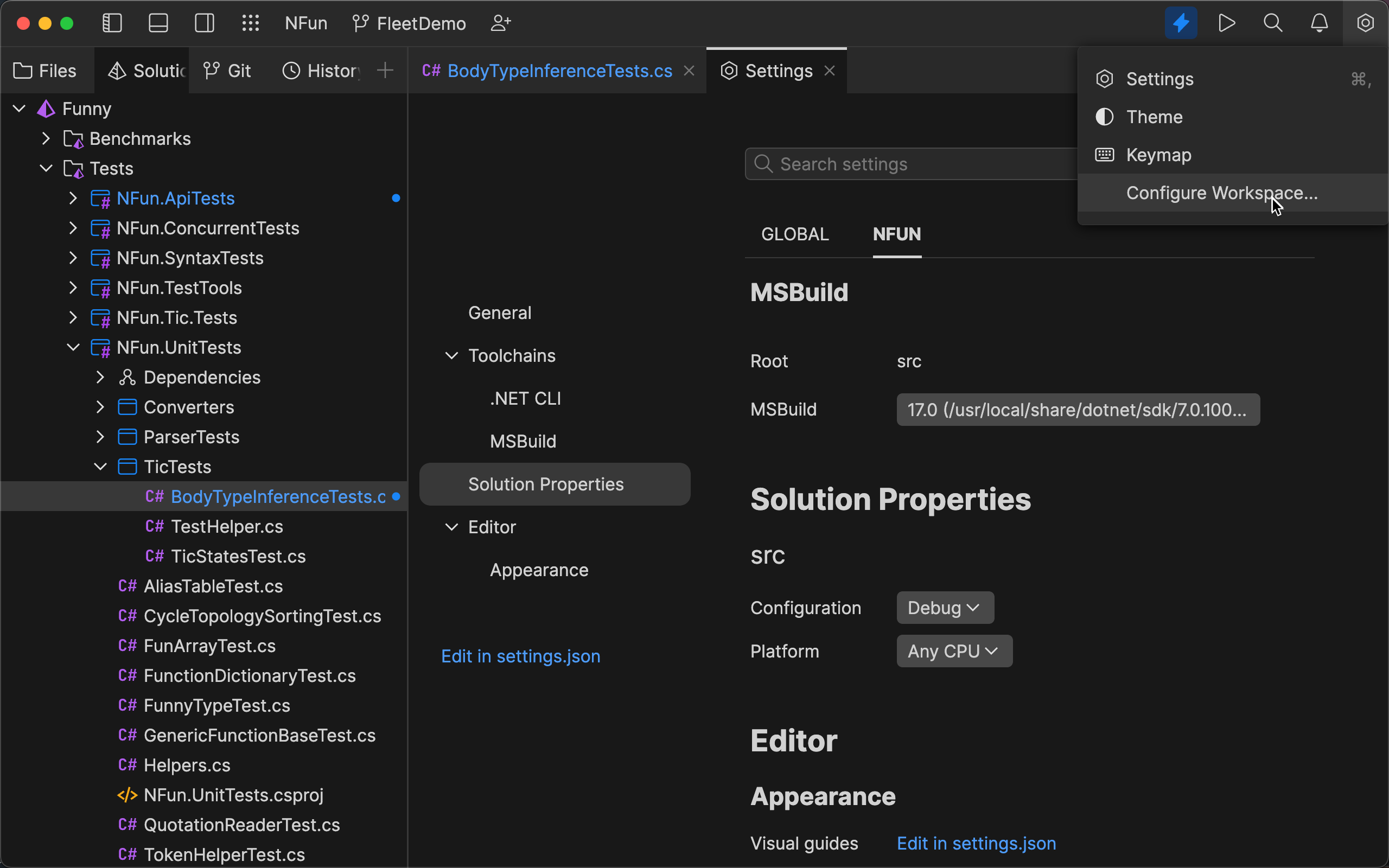Switch to the History tab
Image resolution: width=1389 pixels, height=868 pixels.
[321, 71]
